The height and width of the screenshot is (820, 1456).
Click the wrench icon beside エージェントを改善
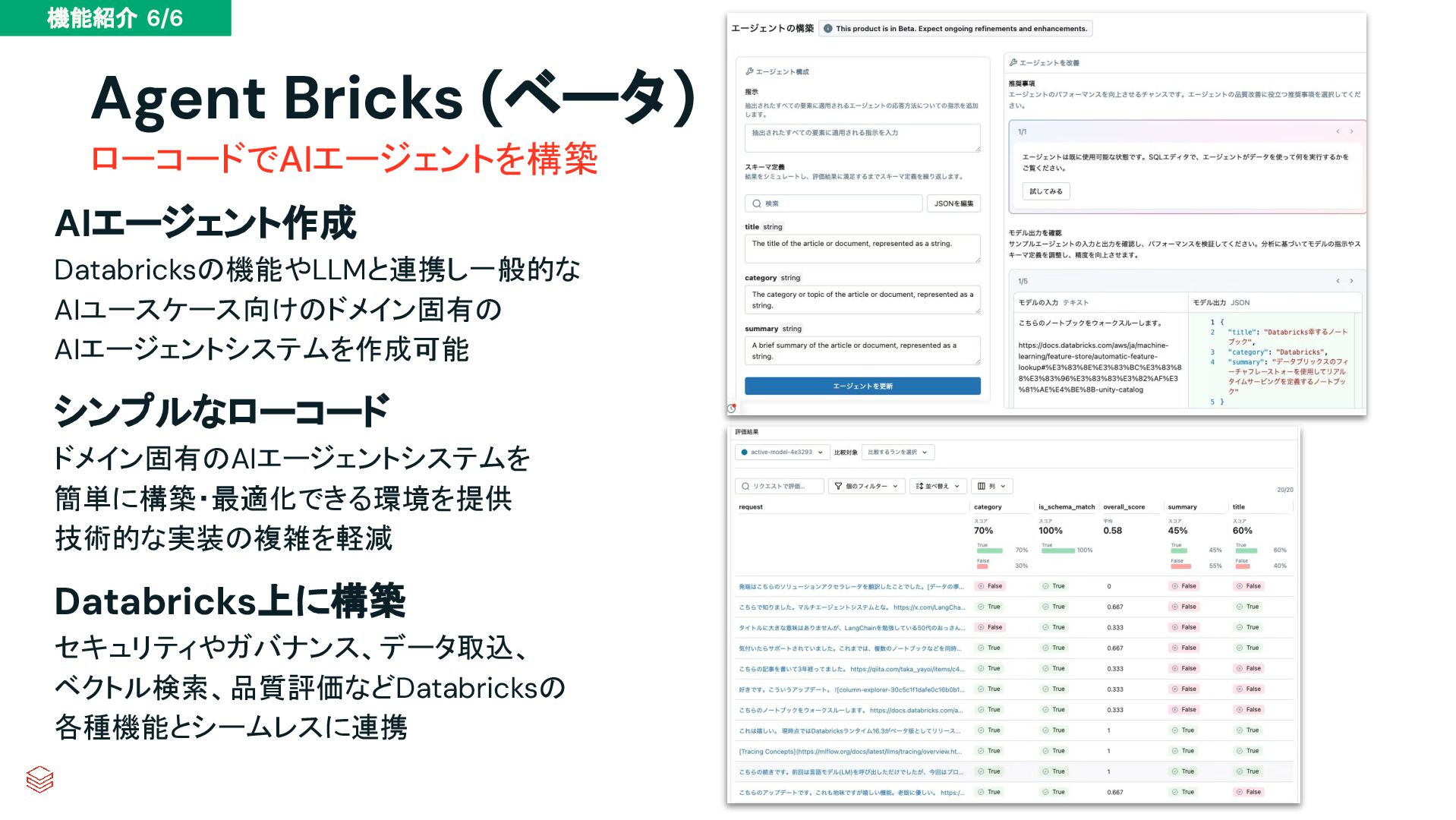[1013, 62]
